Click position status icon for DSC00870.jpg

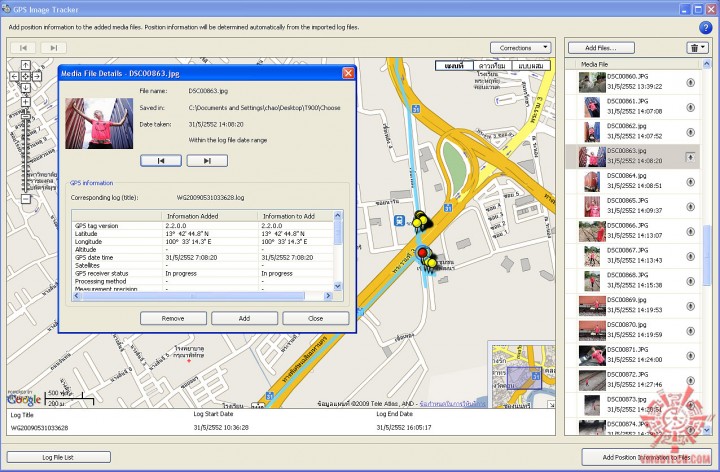tap(690, 331)
